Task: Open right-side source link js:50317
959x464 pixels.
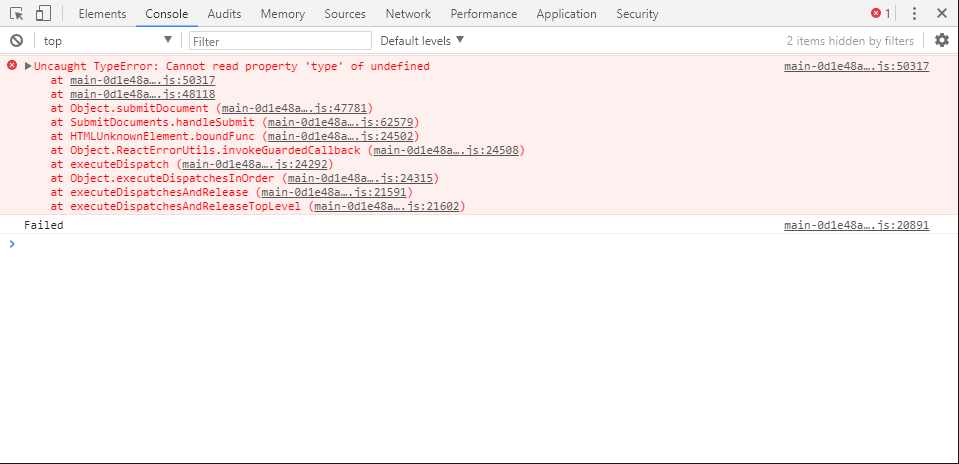Action: (x=856, y=66)
